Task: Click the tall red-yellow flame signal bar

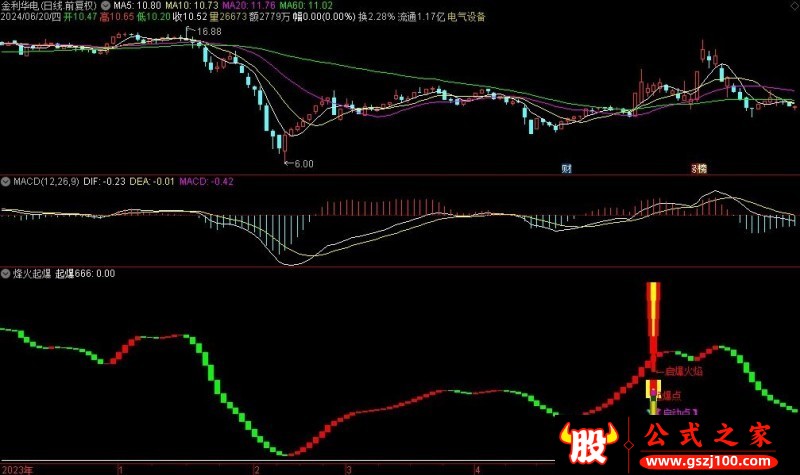Action: click(653, 327)
